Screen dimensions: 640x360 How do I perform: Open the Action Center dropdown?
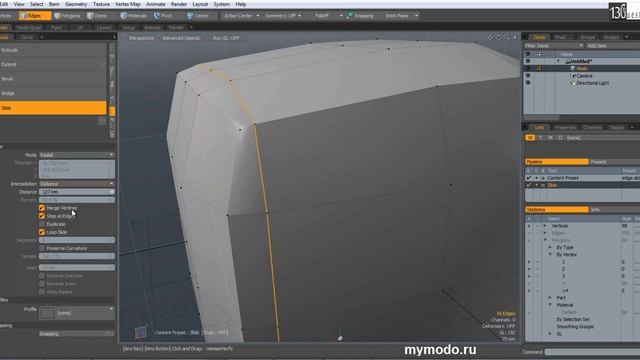click(241, 16)
